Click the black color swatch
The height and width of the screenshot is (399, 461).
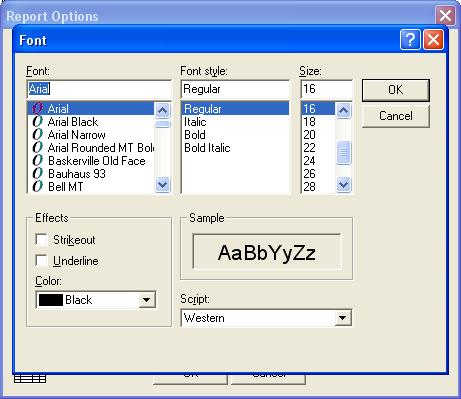point(51,300)
